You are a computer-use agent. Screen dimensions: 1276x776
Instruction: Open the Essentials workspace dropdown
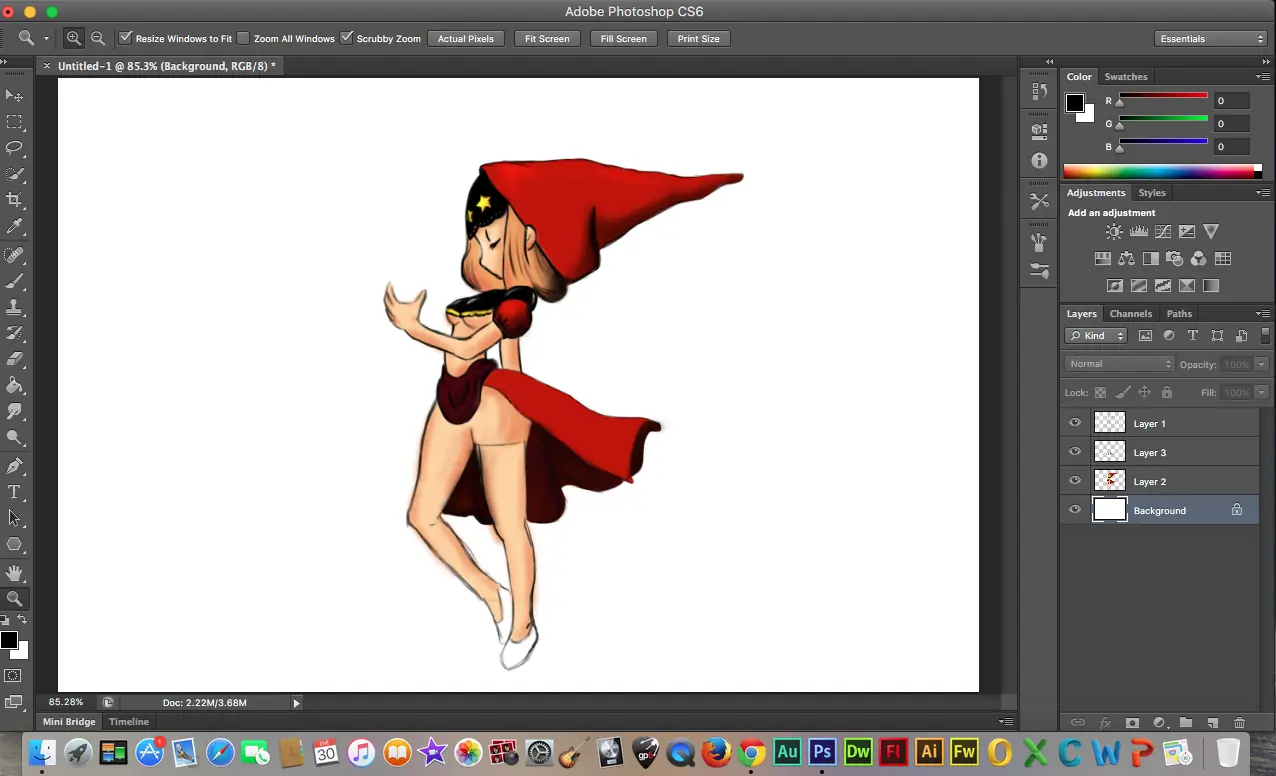click(x=1211, y=38)
